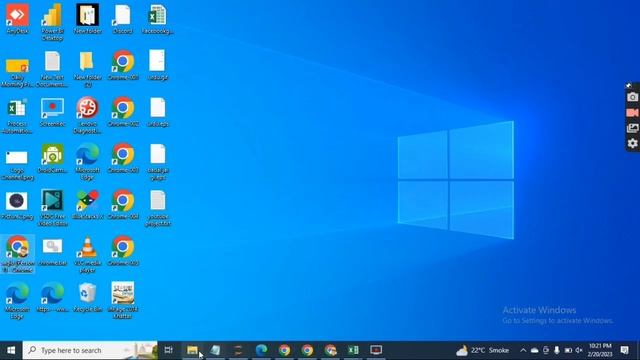Select the New folder (2) icon
The image size is (640, 360).
87,69
